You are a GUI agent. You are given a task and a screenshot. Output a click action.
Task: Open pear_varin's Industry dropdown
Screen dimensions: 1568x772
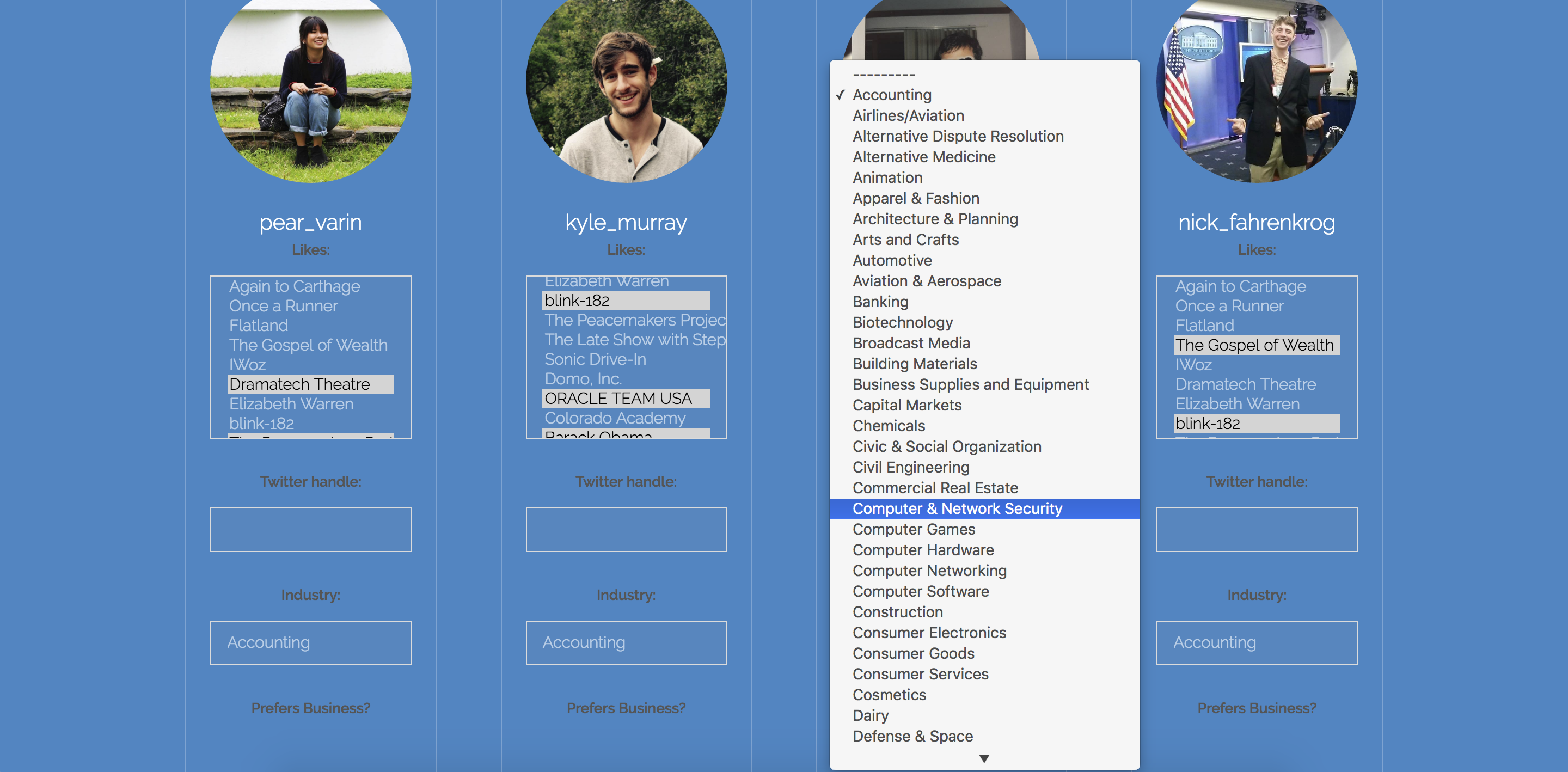[x=310, y=643]
